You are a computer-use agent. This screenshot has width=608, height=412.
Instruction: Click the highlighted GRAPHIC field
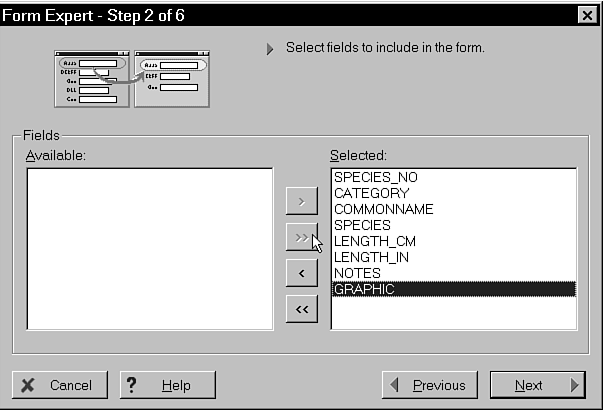tap(364, 289)
